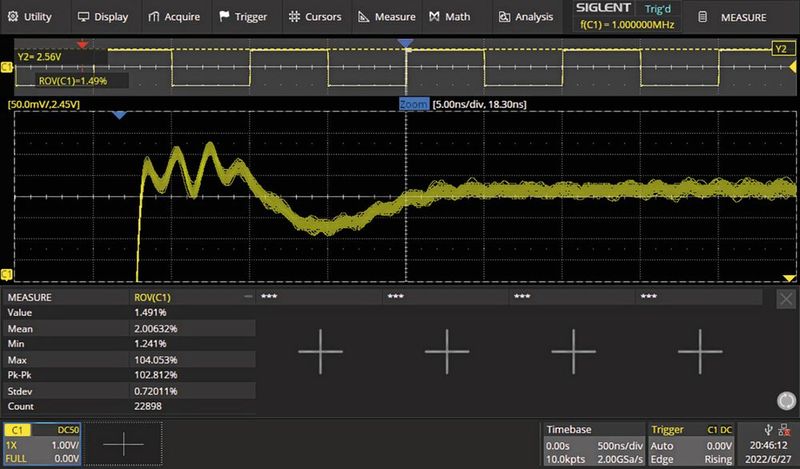The height and width of the screenshot is (469, 800).
Task: Click the USB connection status icon
Action: [x=769, y=430]
